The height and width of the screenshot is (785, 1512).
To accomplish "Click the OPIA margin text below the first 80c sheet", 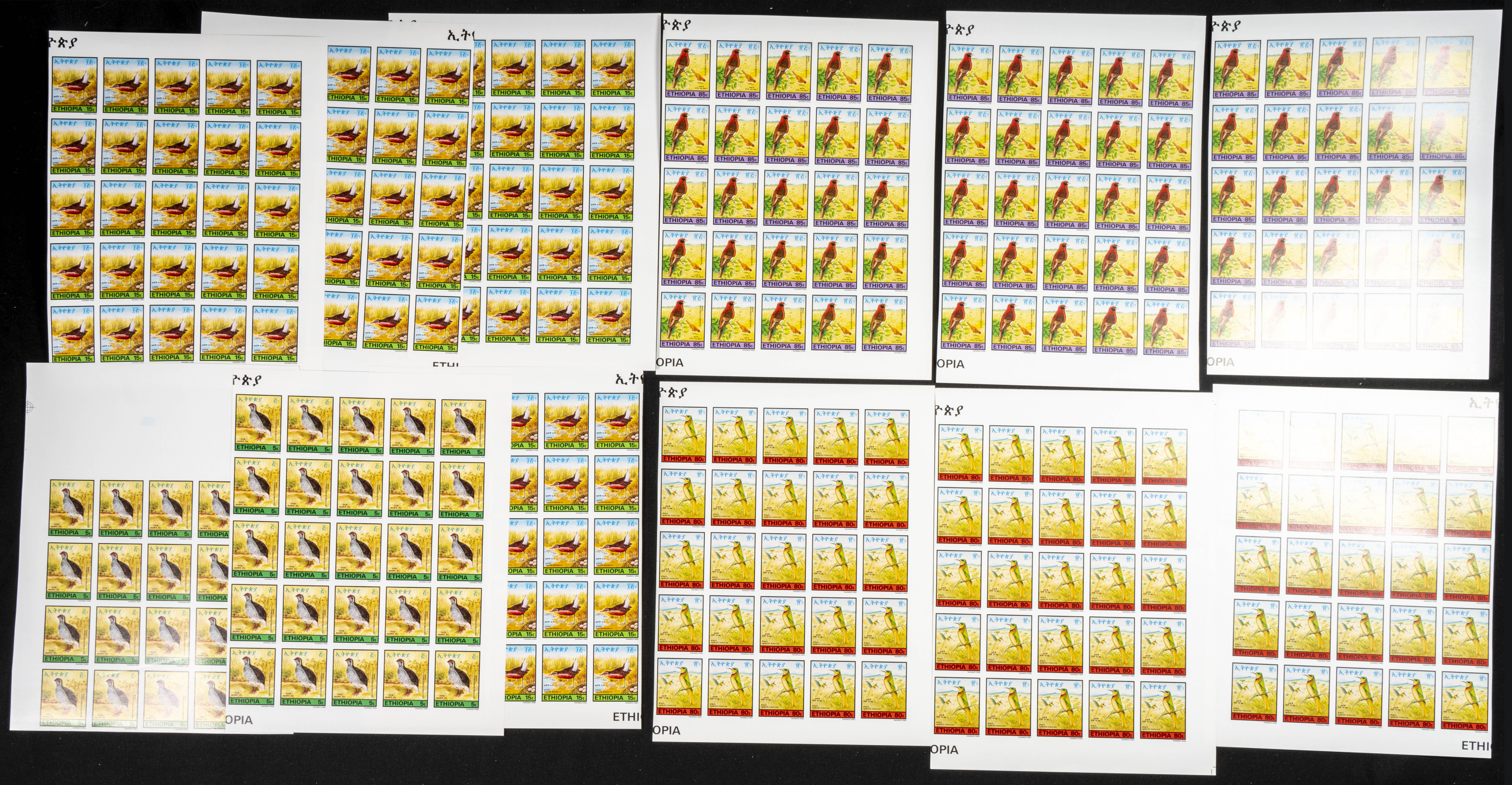I will 667,731.
